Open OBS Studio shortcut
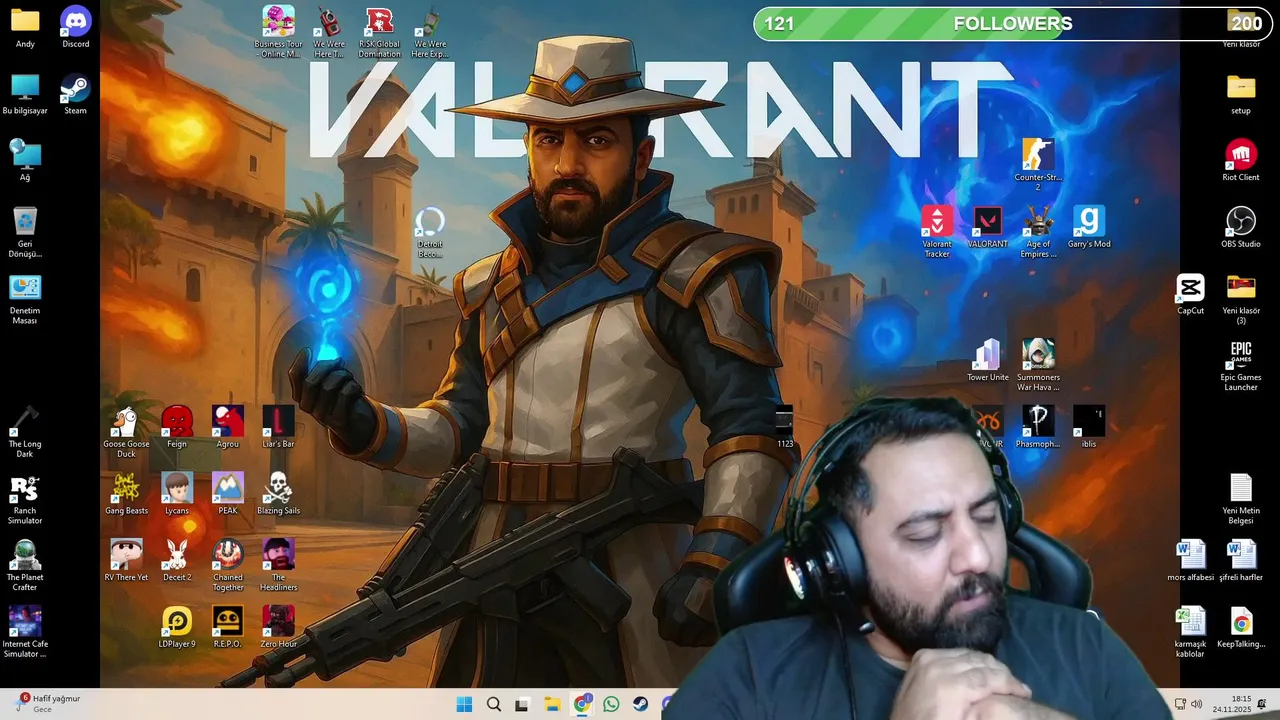Image resolution: width=1280 pixels, height=720 pixels. tap(1241, 227)
